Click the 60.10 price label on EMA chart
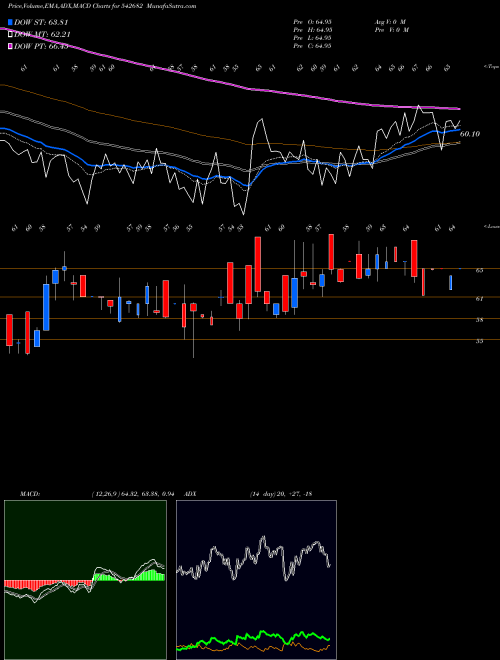500x660 pixels. (470, 134)
